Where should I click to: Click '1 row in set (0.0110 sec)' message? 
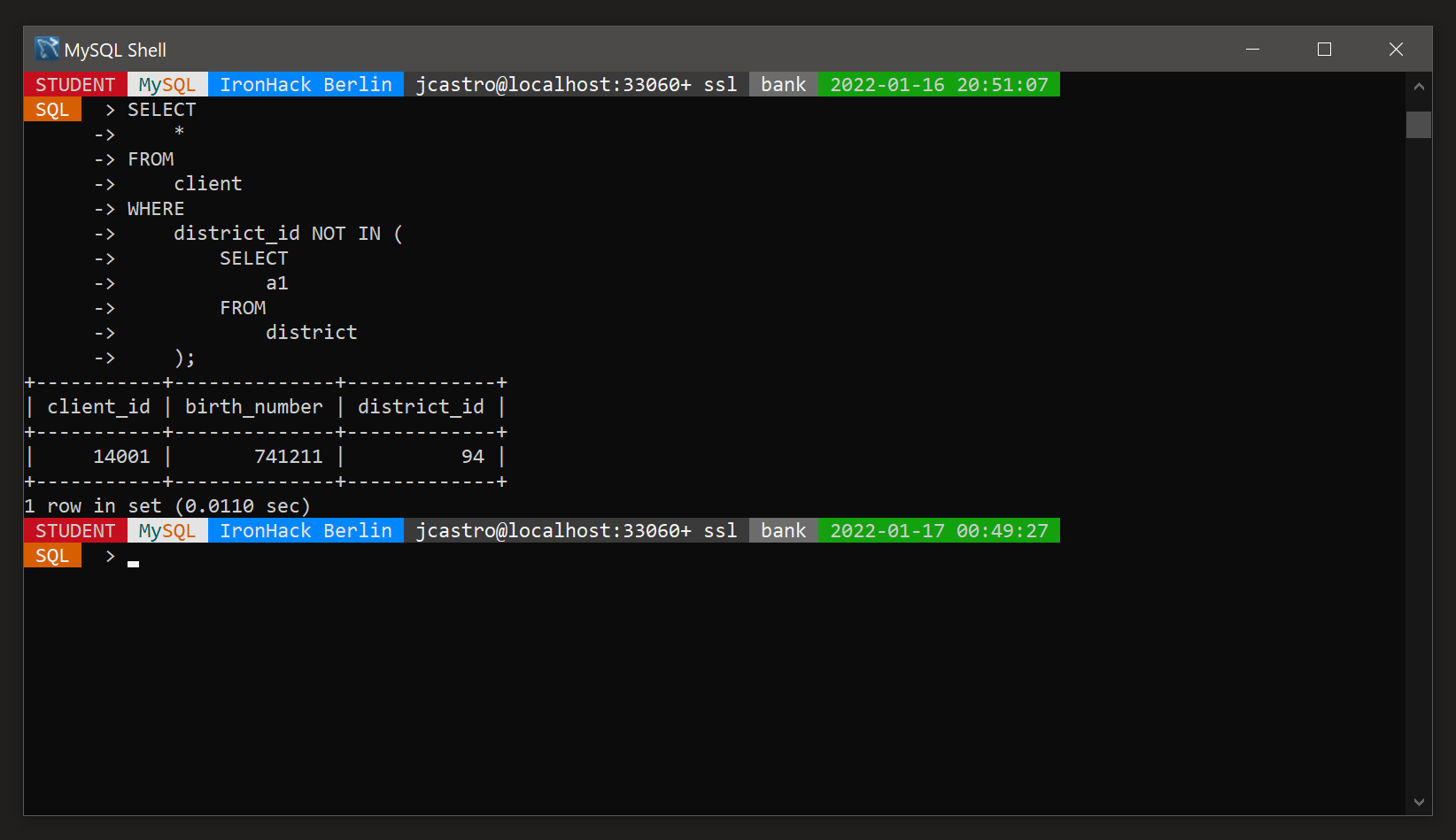(x=167, y=506)
